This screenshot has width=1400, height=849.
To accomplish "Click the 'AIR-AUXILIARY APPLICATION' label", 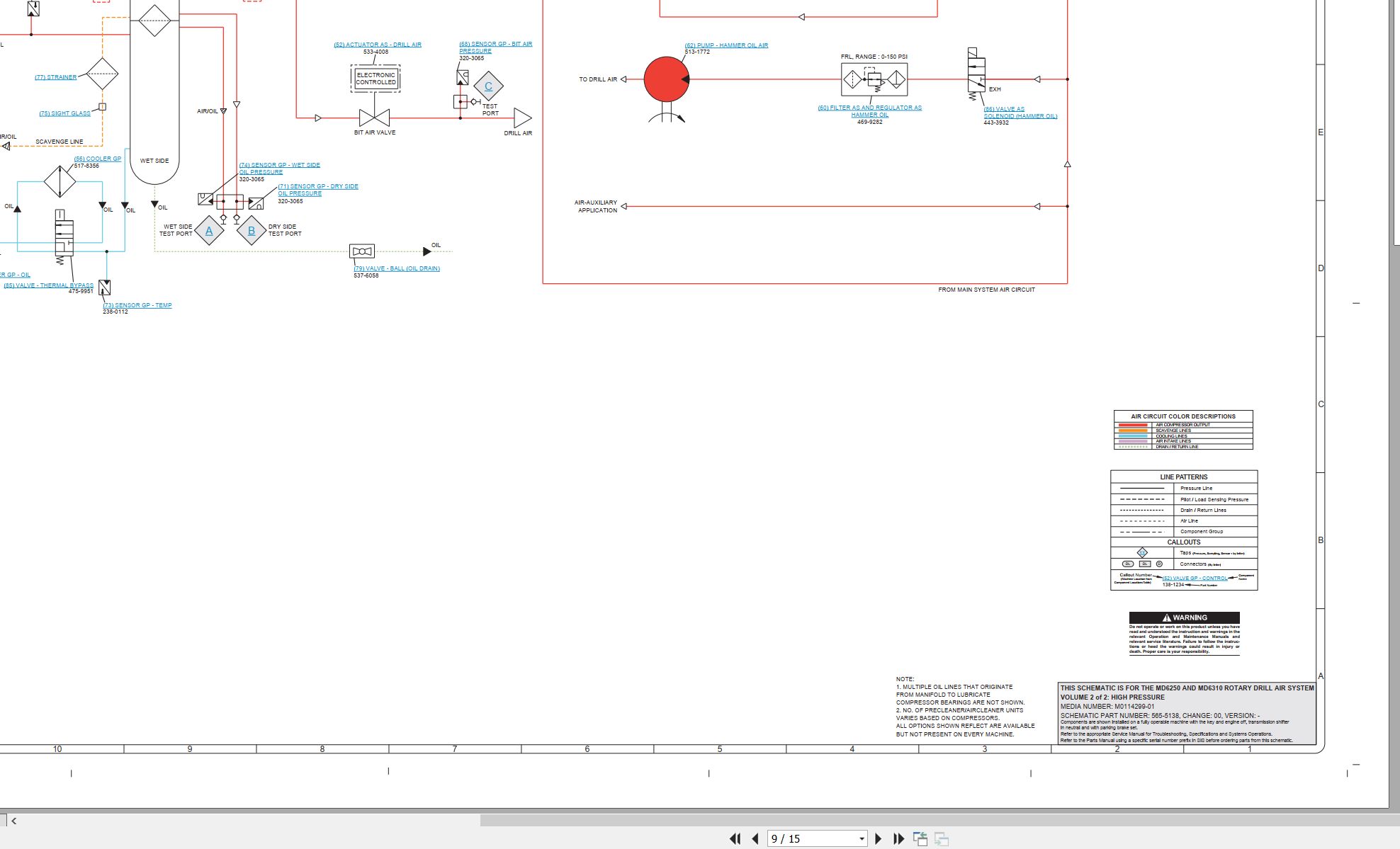I will (x=596, y=206).
